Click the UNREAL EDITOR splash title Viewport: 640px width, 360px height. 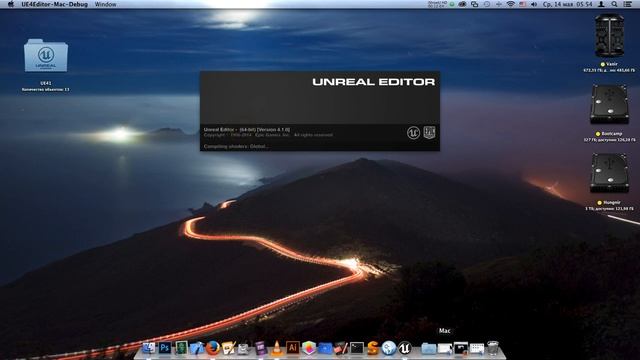[x=373, y=82]
